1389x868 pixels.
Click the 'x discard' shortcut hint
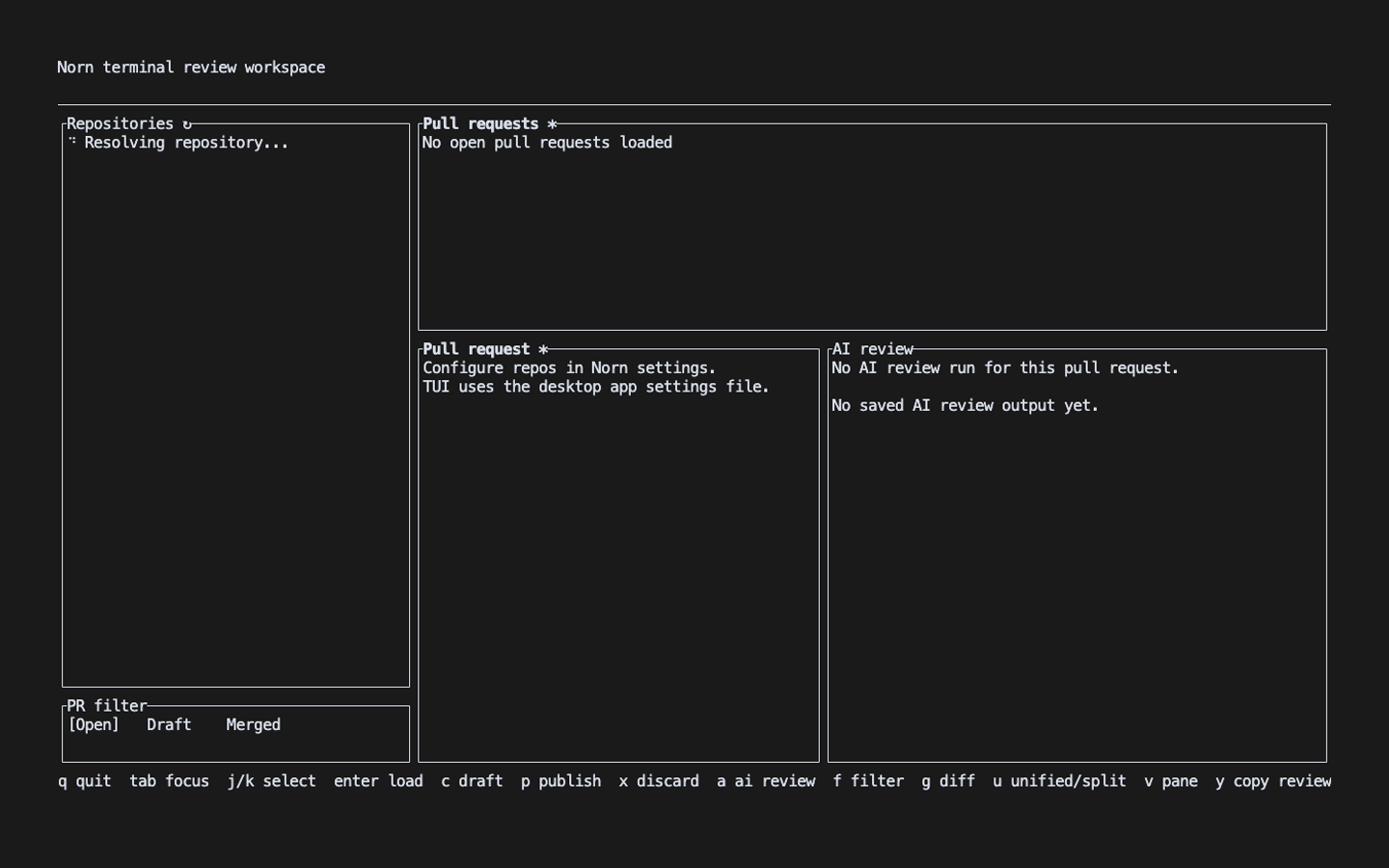pyautogui.click(x=659, y=781)
